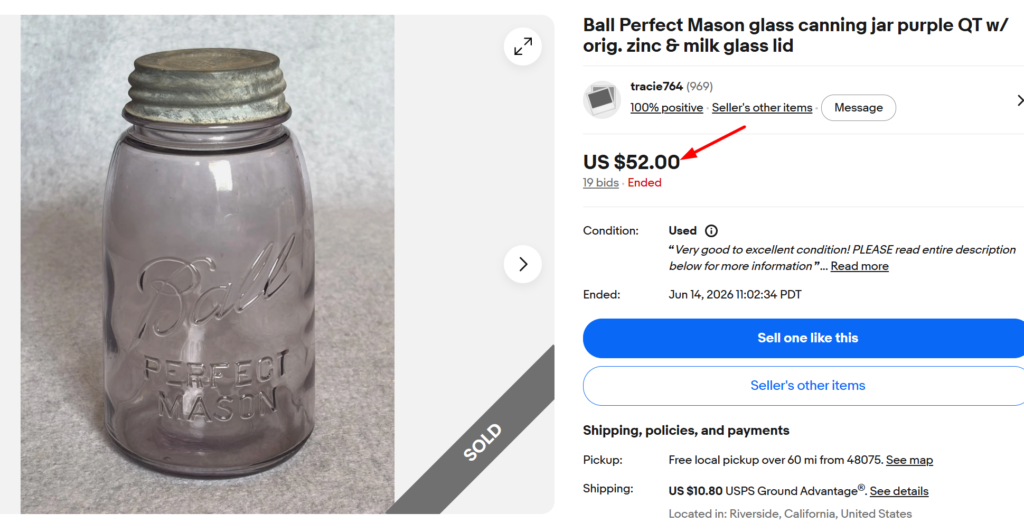Image resolution: width=1024 pixels, height=532 pixels.
Task: Click the Ball Perfect Mason jar photo
Action: click(208, 264)
